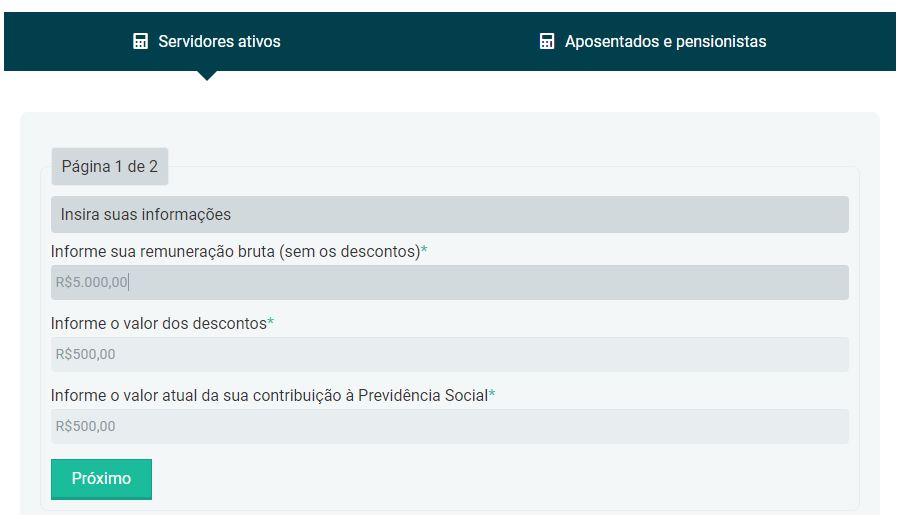Select the valor dos descontos input field
The height and width of the screenshot is (515, 904).
450,354
